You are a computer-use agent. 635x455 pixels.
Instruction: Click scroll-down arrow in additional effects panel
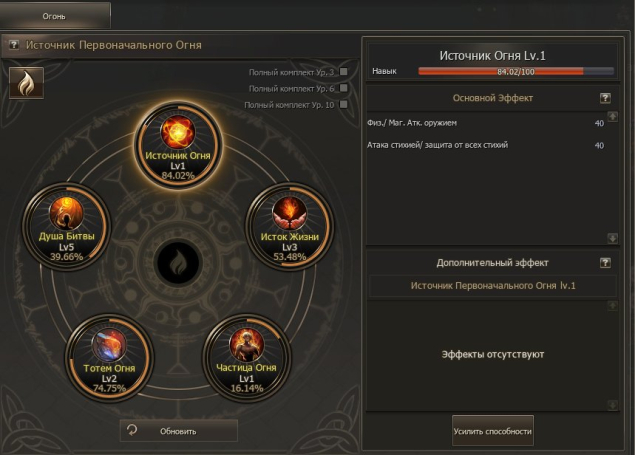pyautogui.click(x=613, y=404)
